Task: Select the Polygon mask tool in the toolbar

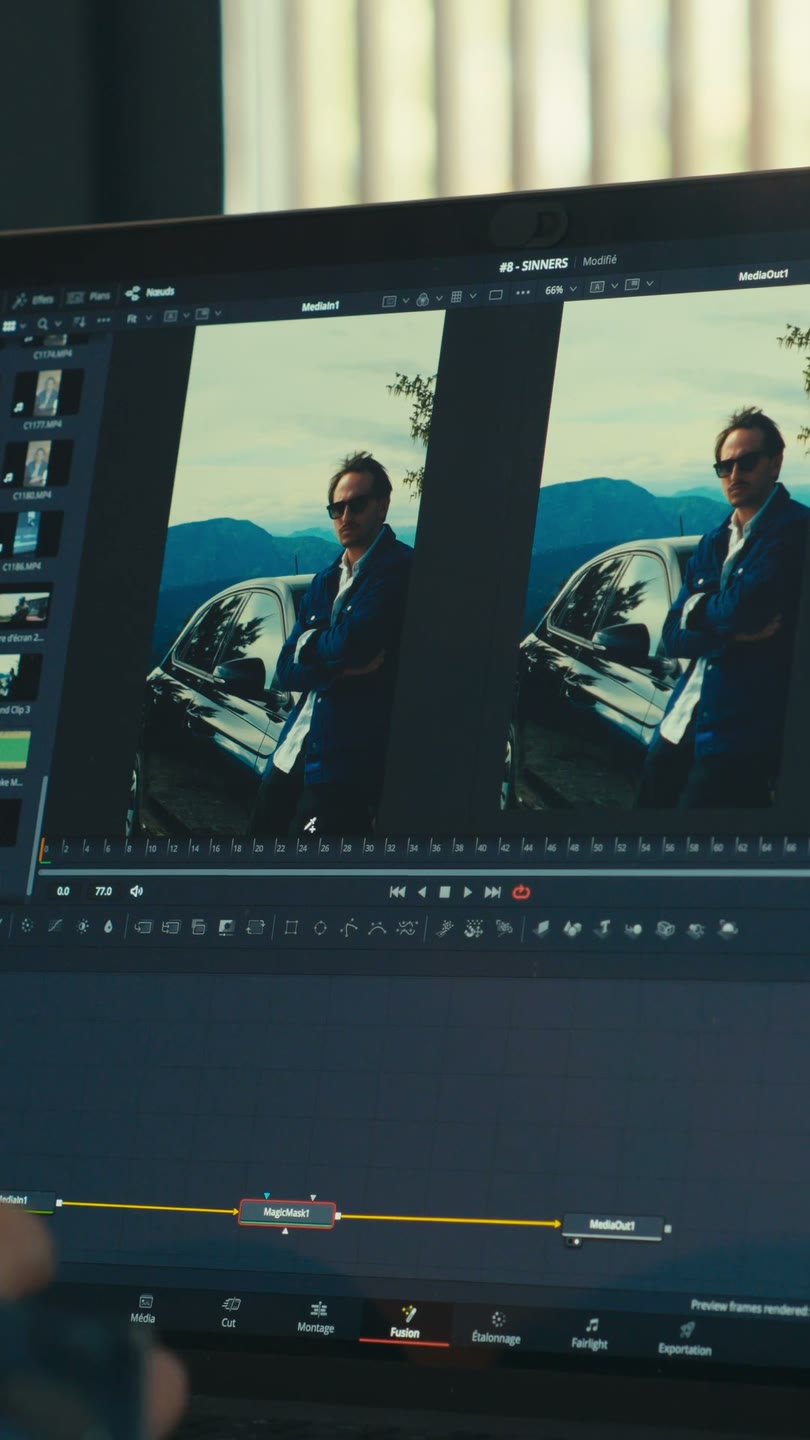Action: pos(348,928)
